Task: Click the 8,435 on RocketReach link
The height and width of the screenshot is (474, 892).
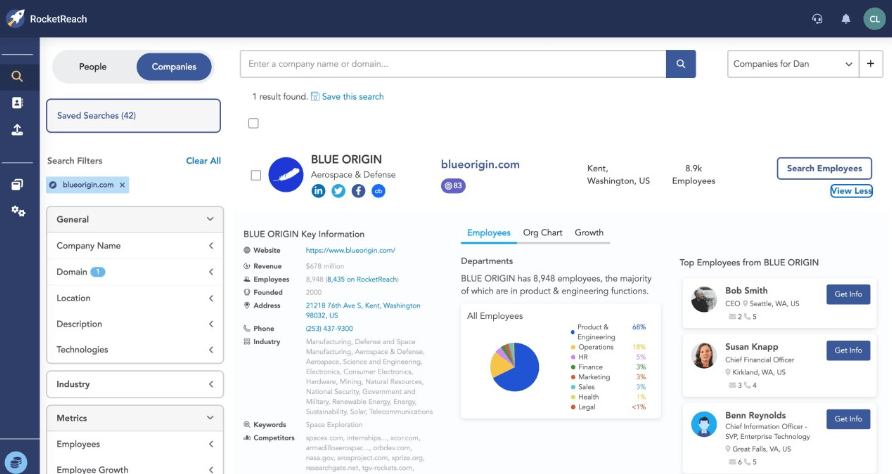Action: pos(362,279)
